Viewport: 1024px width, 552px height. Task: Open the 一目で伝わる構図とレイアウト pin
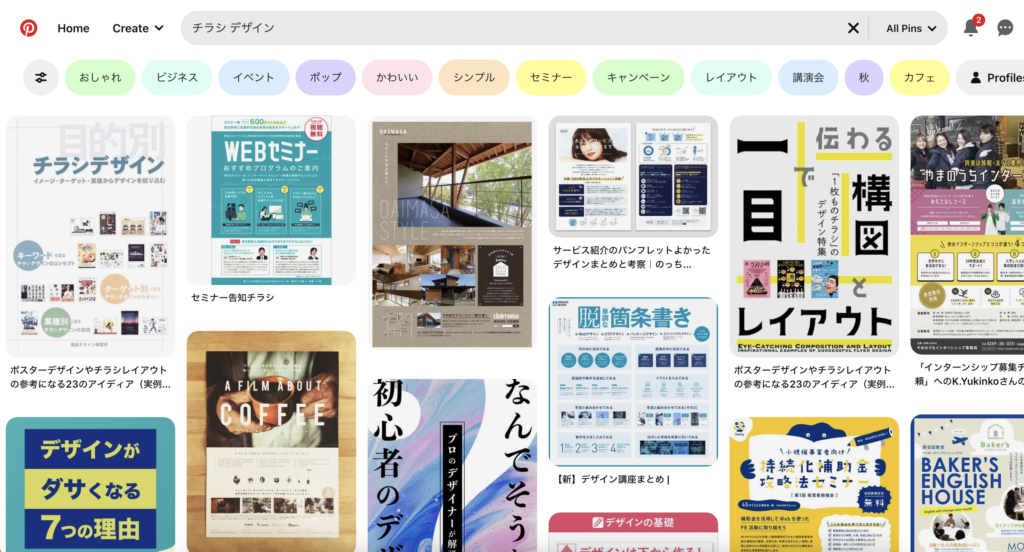(x=814, y=236)
